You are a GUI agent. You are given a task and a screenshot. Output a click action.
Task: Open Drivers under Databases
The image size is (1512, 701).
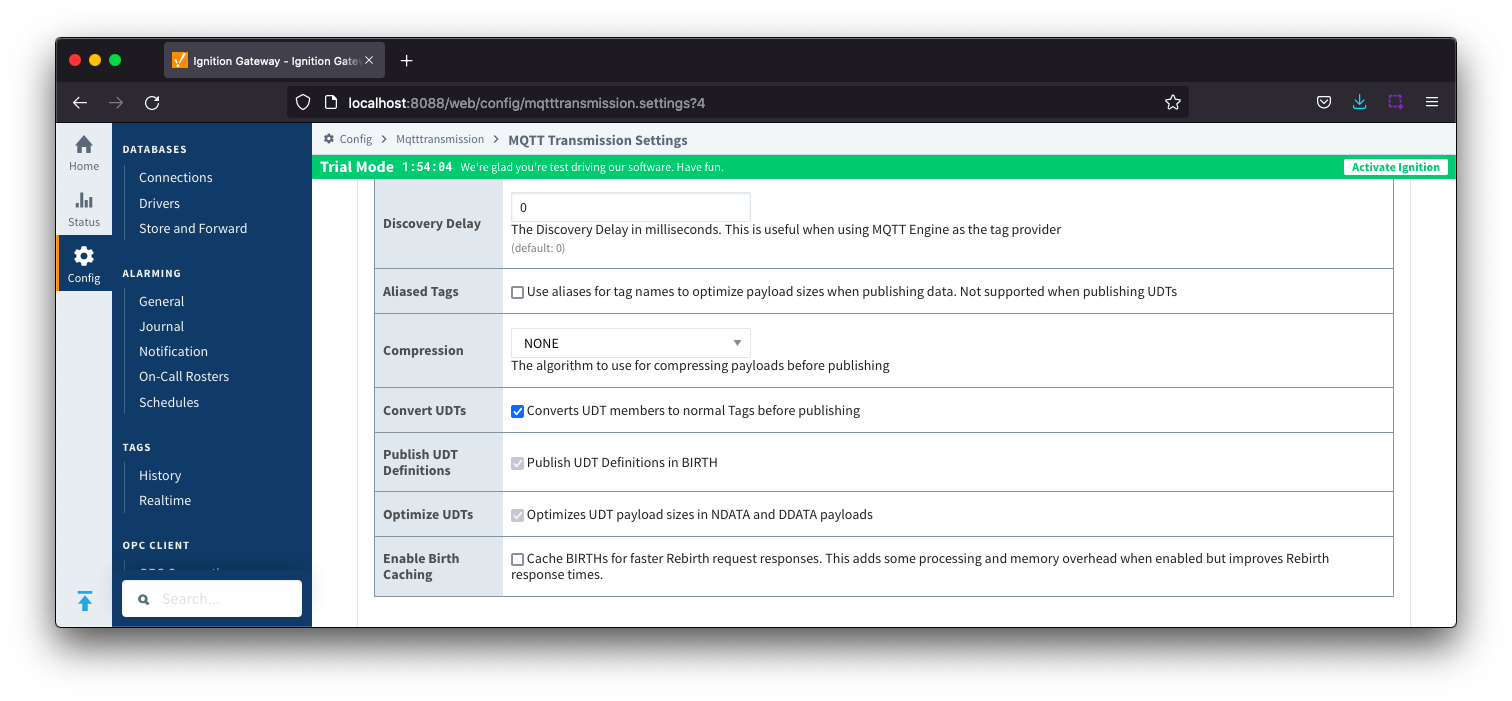pyautogui.click(x=160, y=203)
